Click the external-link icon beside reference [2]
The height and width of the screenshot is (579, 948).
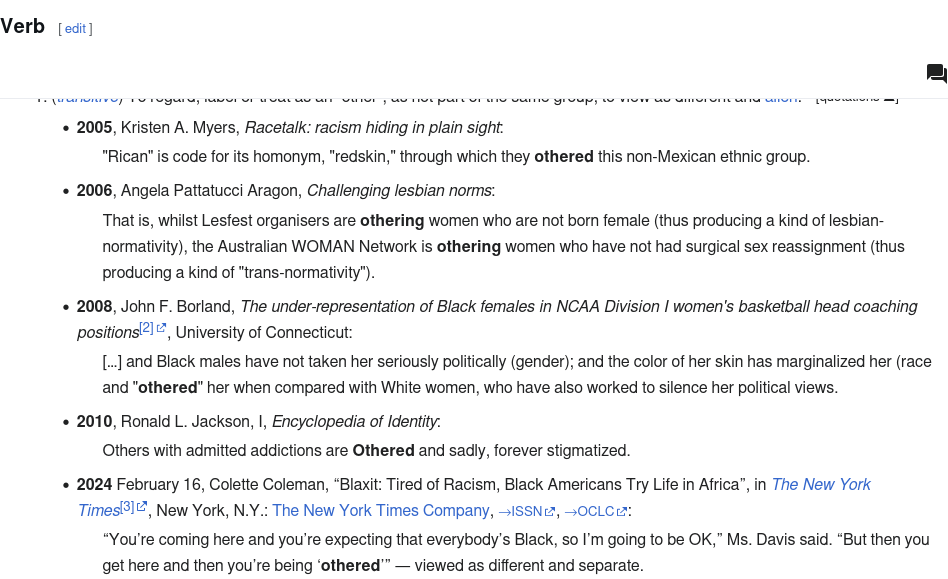point(161,328)
